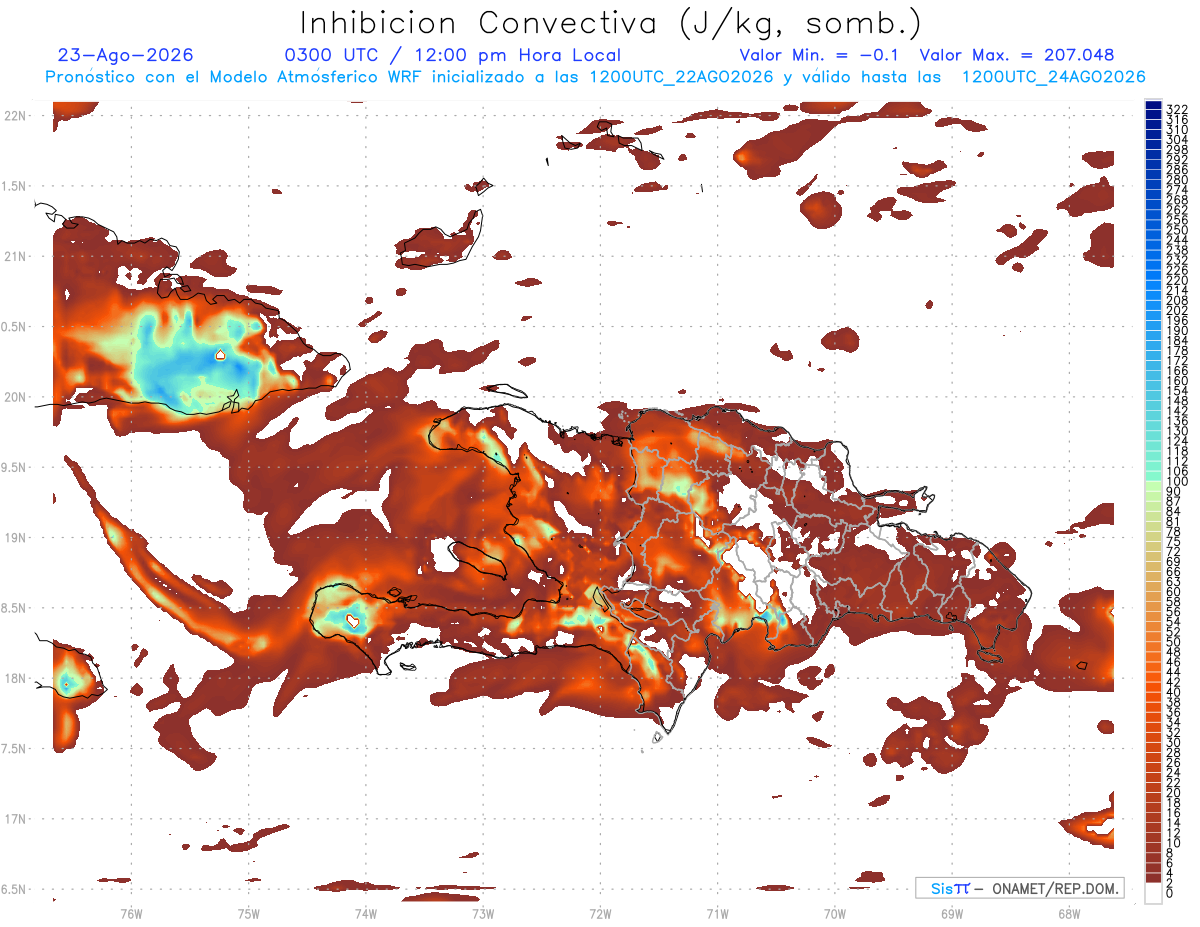Click the "75W" longitude label
Viewport: 1200px width, 927px height.
(x=248, y=914)
